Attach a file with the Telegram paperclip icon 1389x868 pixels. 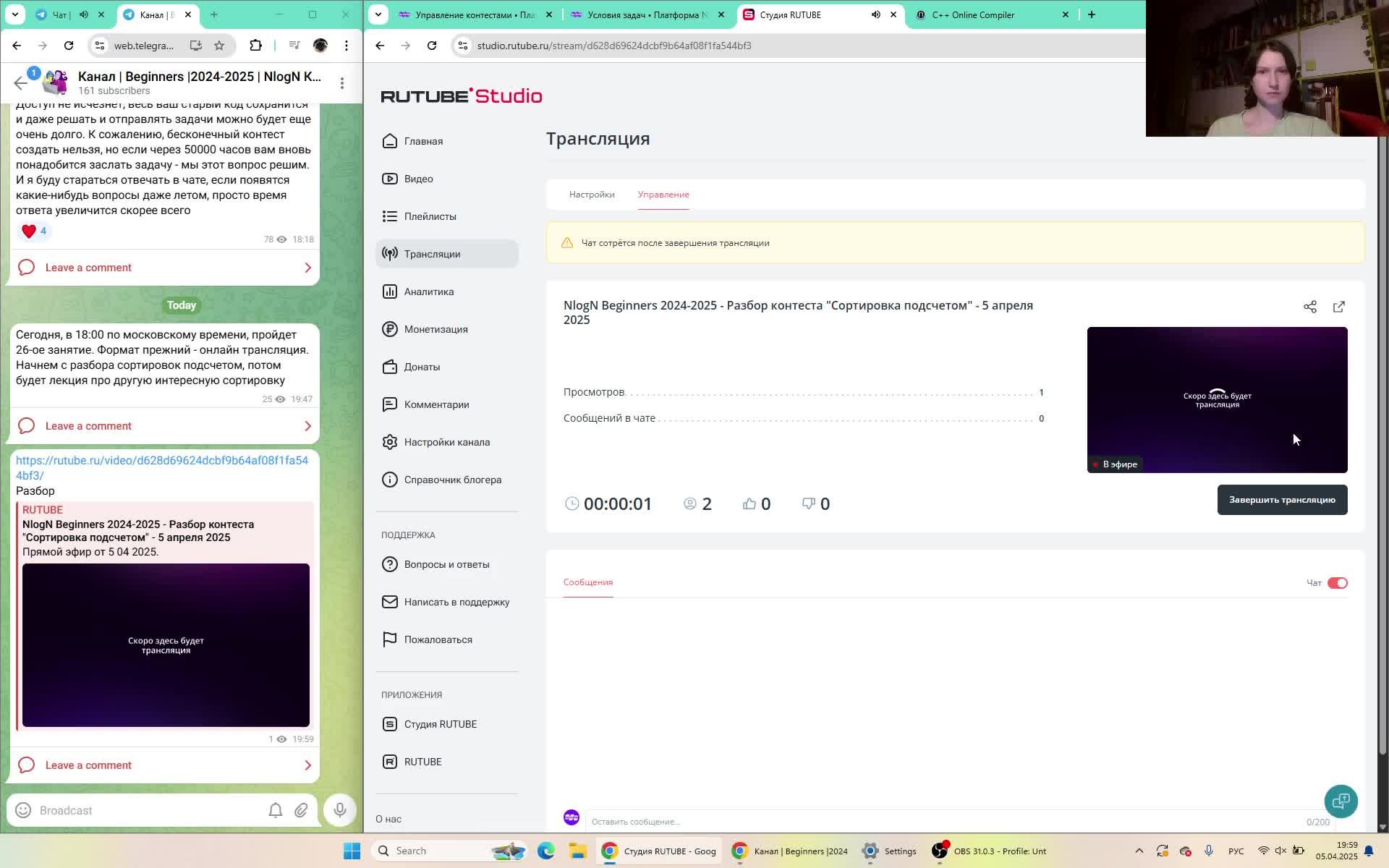point(302,810)
